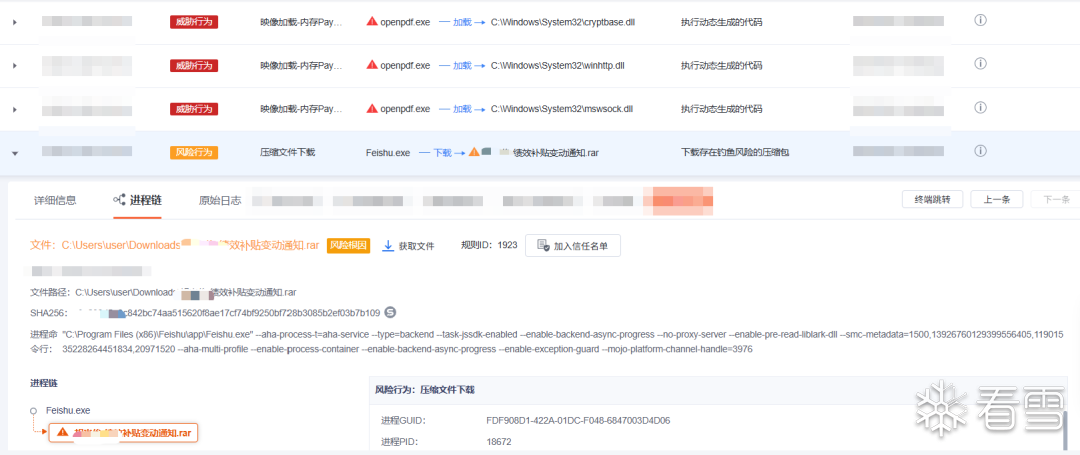Expand the mswsock.dll event row

(14, 109)
